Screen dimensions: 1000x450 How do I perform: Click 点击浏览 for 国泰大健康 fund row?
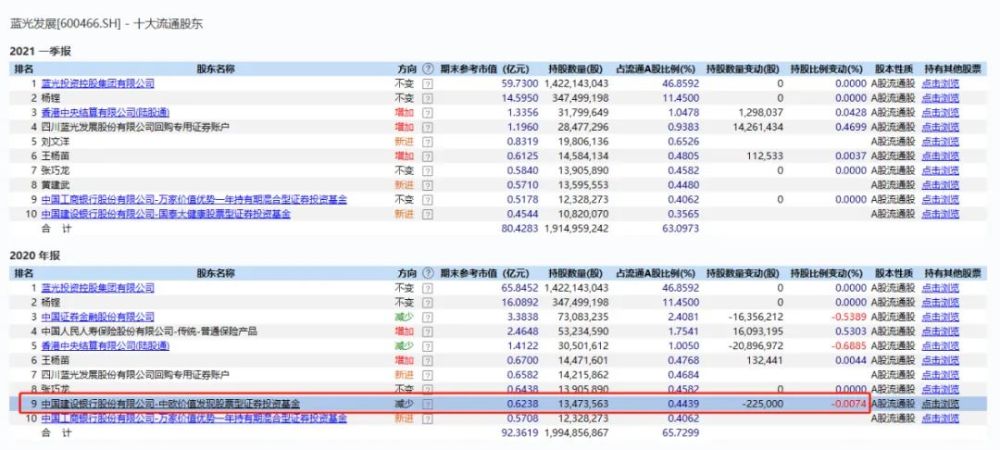point(940,214)
